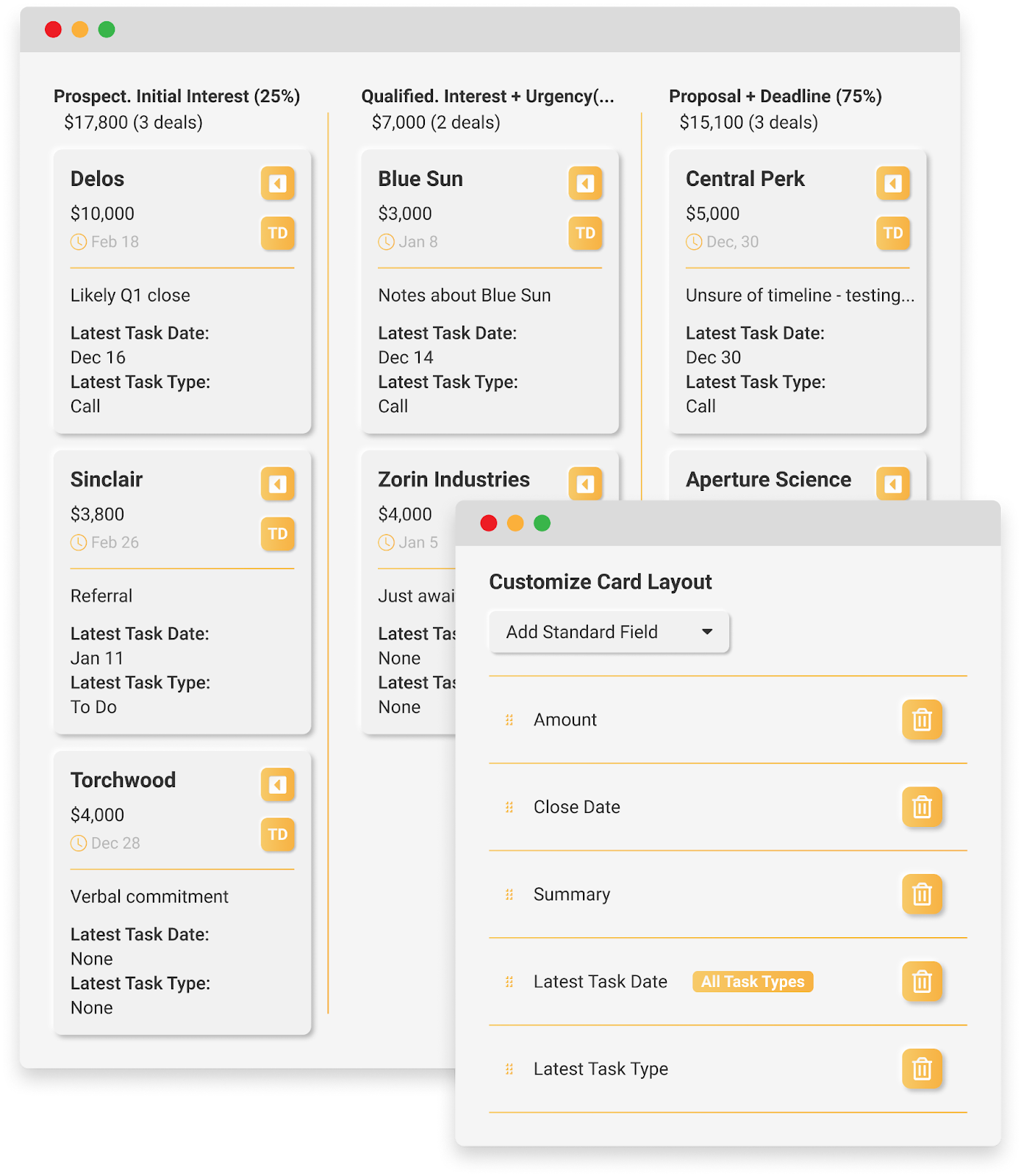Click the drag handle beside Latest Task Type
This screenshot has height=1176, width=1021.
[x=509, y=1069]
